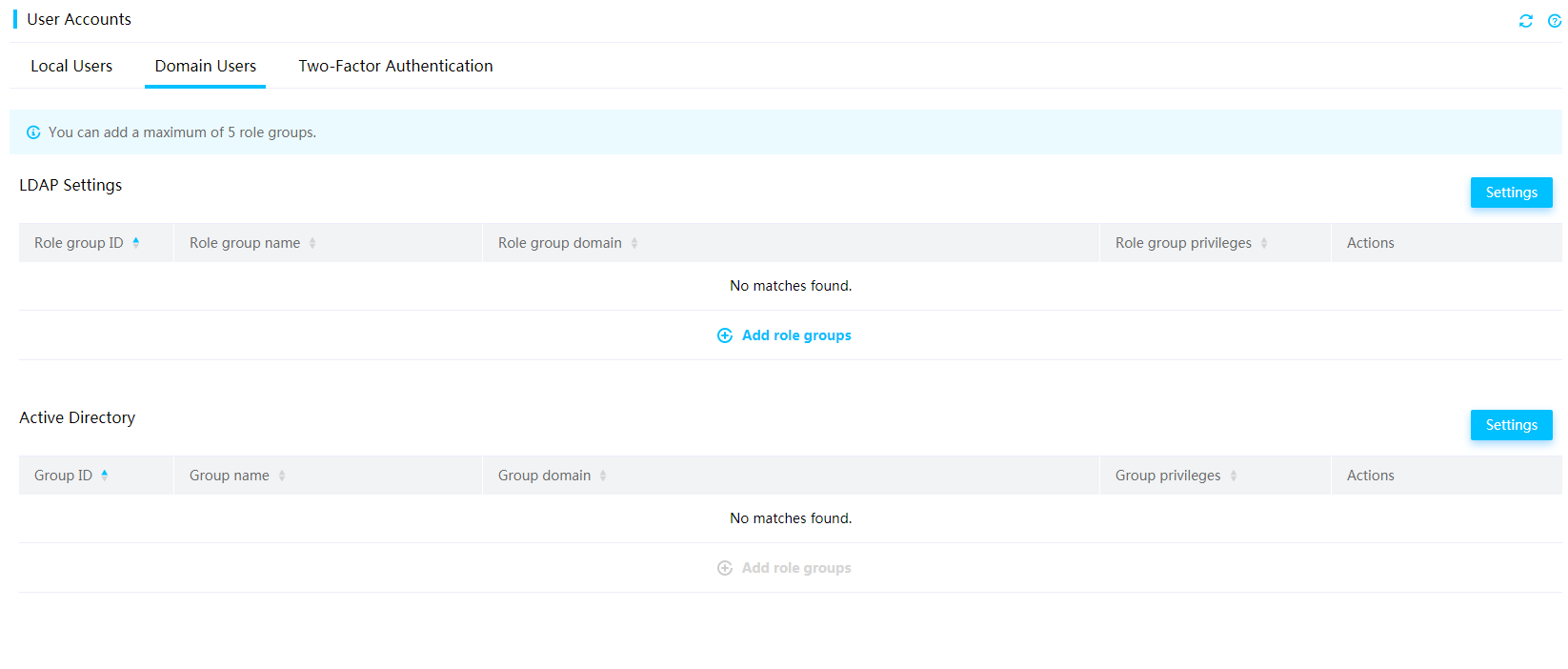Open LDAP Settings button
Image resolution: width=1568 pixels, height=669 pixels.
[1512, 193]
